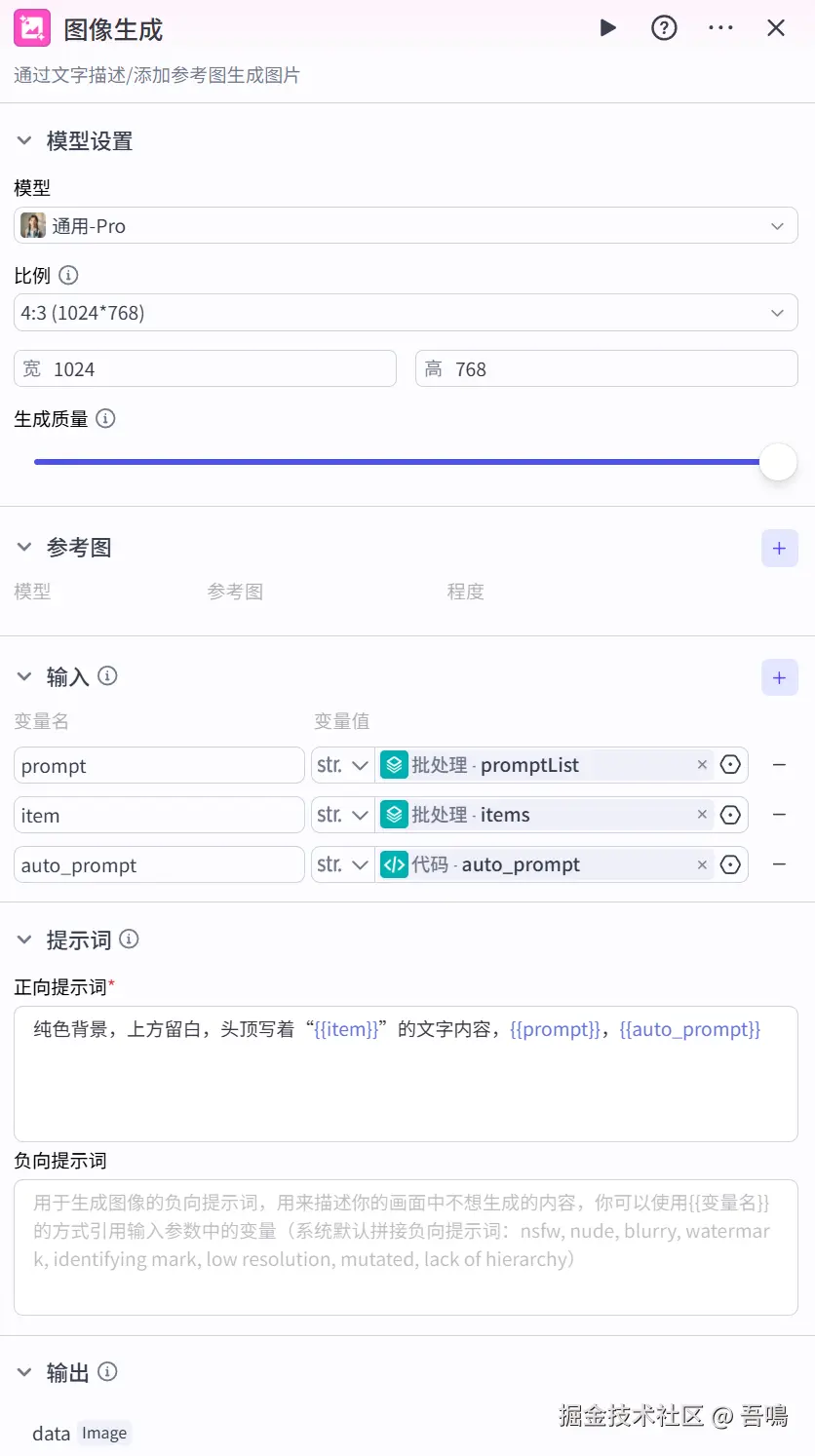Add a new input variable row

pyautogui.click(x=779, y=678)
